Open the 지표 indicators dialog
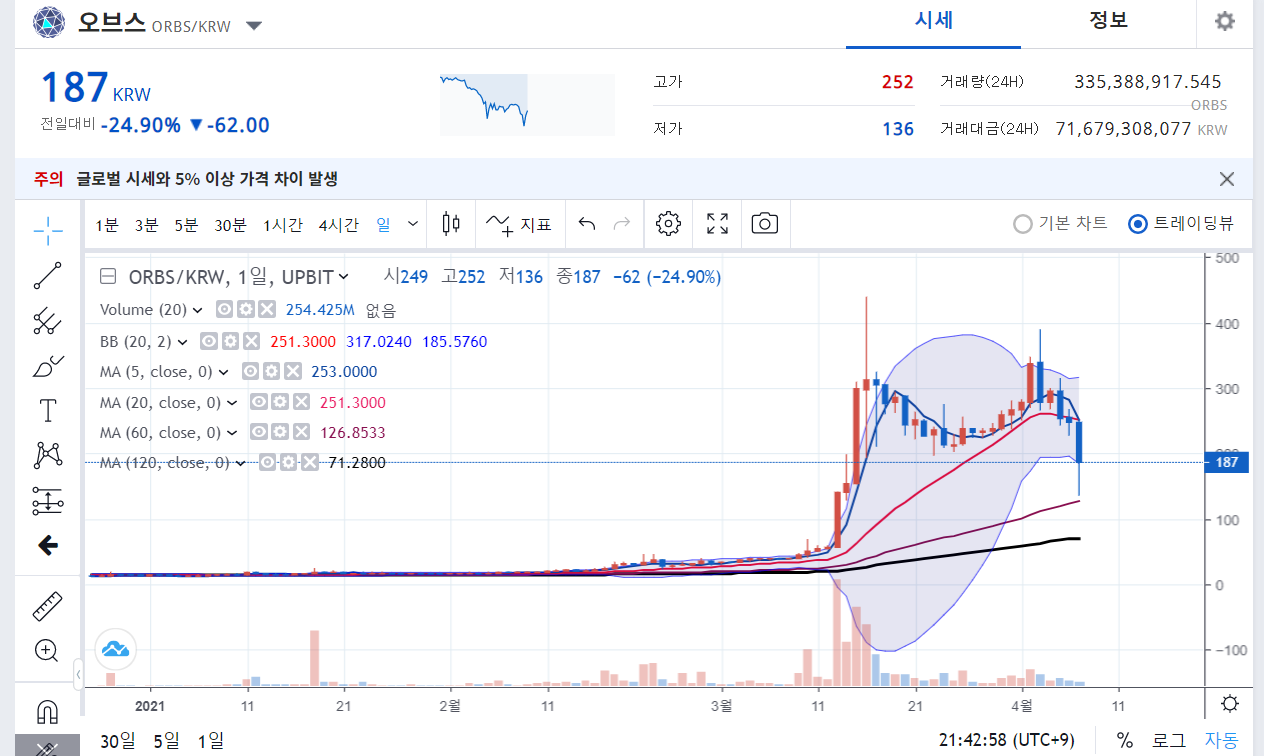Viewport: 1264px width, 756px height. 519,224
